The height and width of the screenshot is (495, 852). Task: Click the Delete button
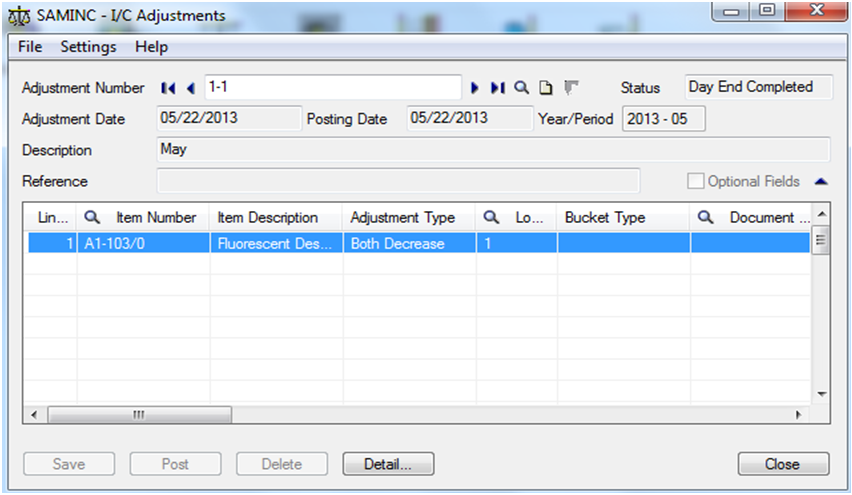pos(281,464)
